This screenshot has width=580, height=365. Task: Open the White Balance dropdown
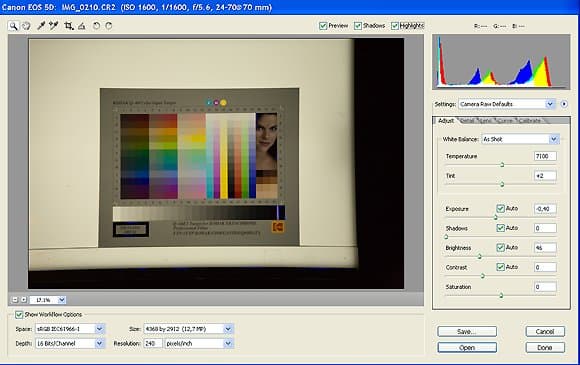coord(520,139)
